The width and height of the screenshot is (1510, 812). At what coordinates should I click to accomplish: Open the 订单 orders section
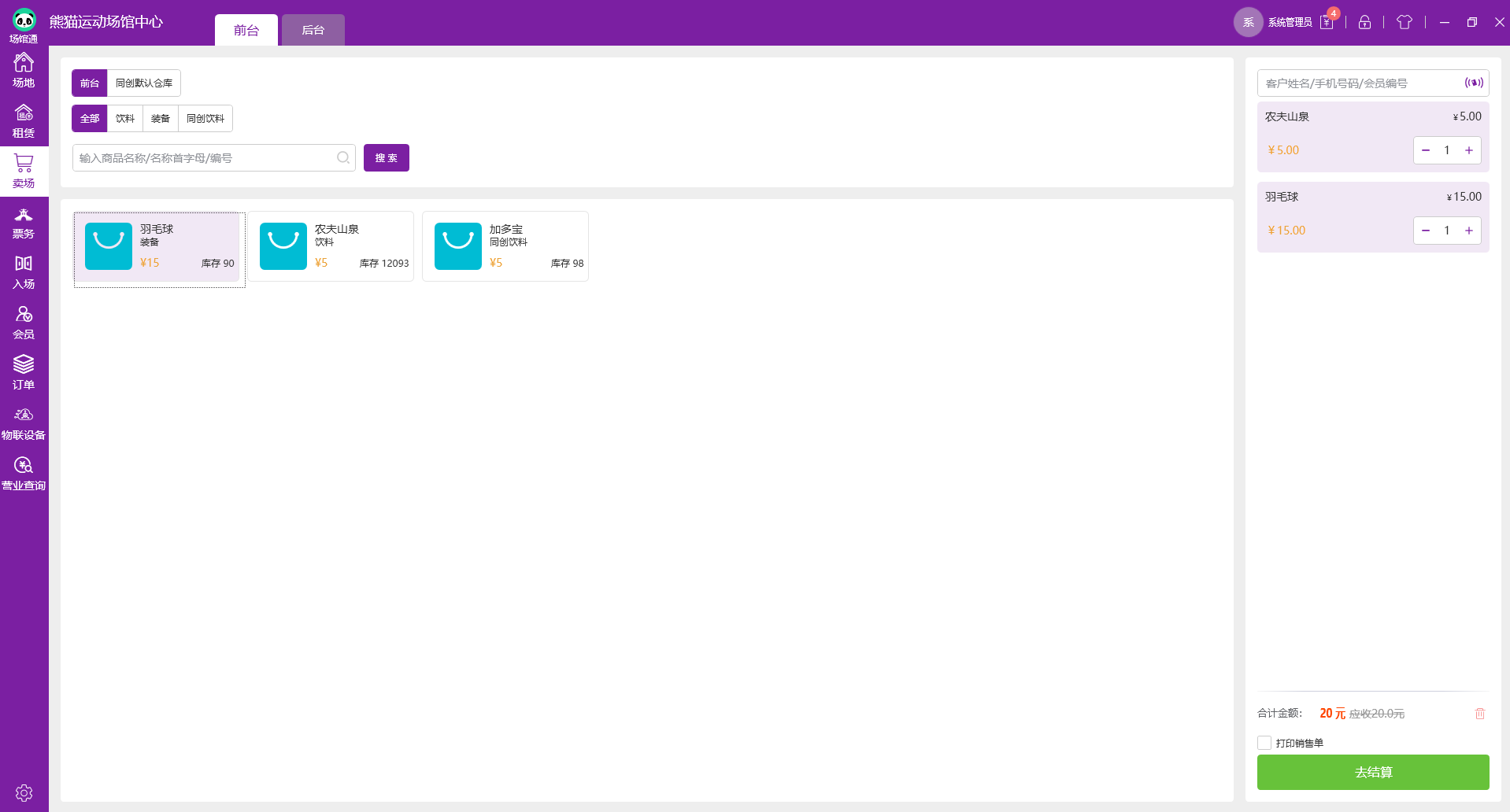tap(24, 373)
